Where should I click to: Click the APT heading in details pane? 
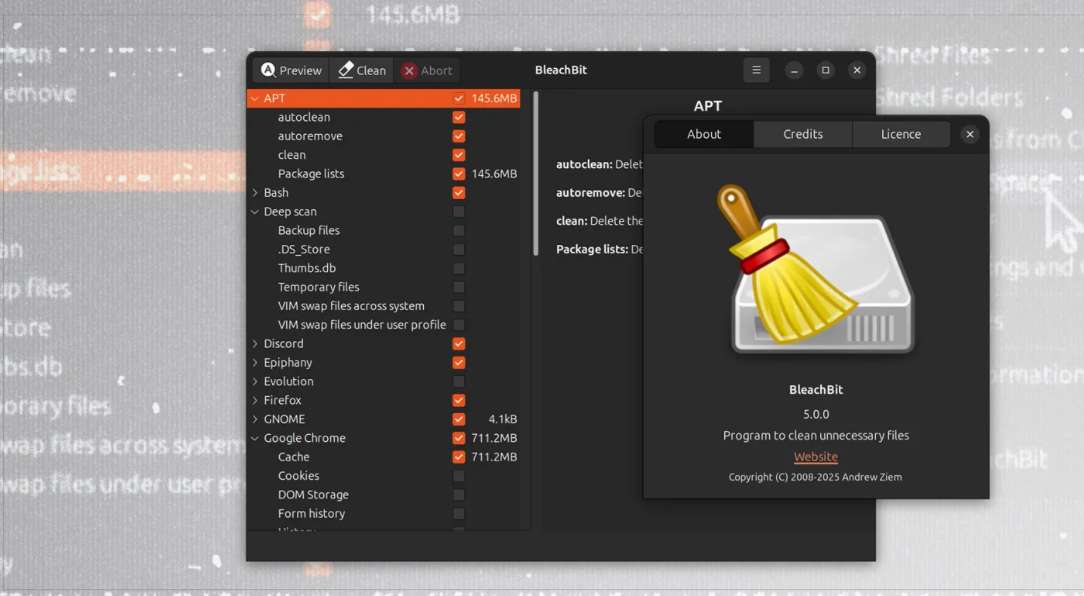pyautogui.click(x=708, y=106)
